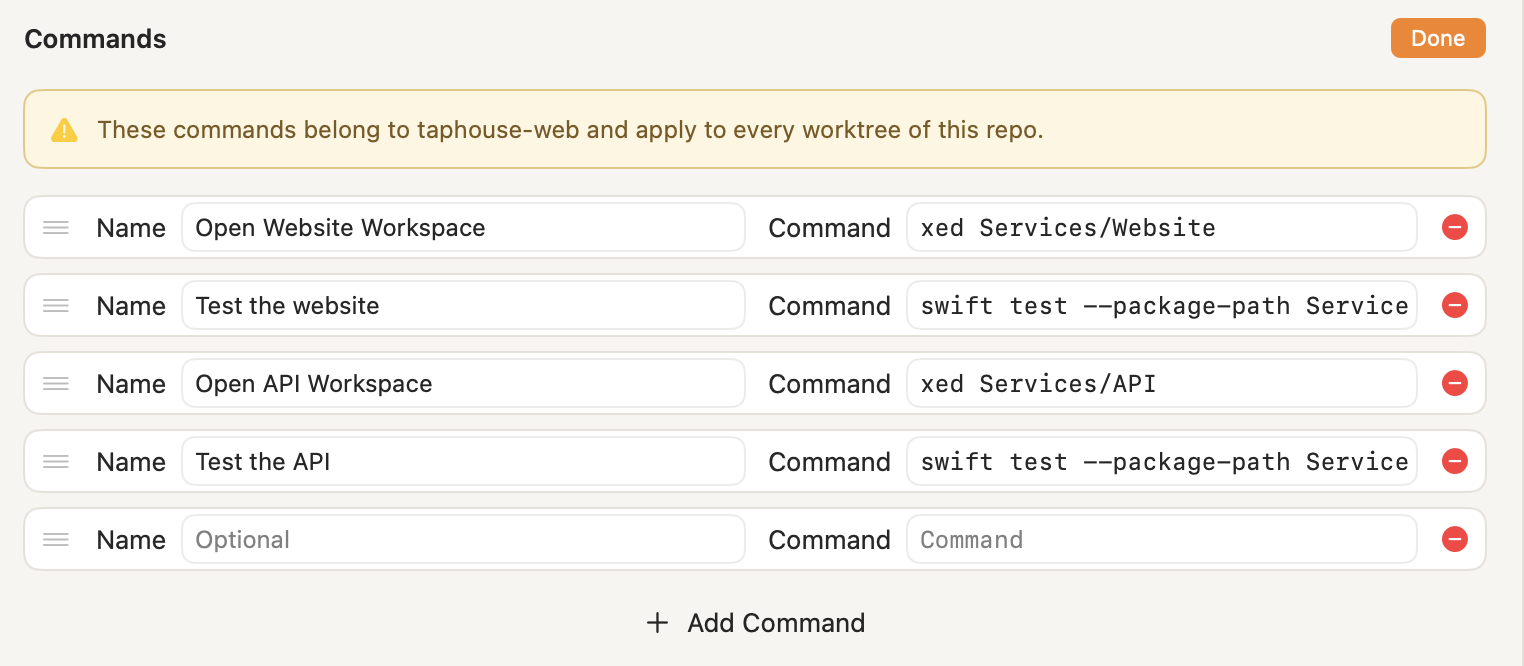Grab drag handle for Open Website Workspace

pyautogui.click(x=56, y=228)
